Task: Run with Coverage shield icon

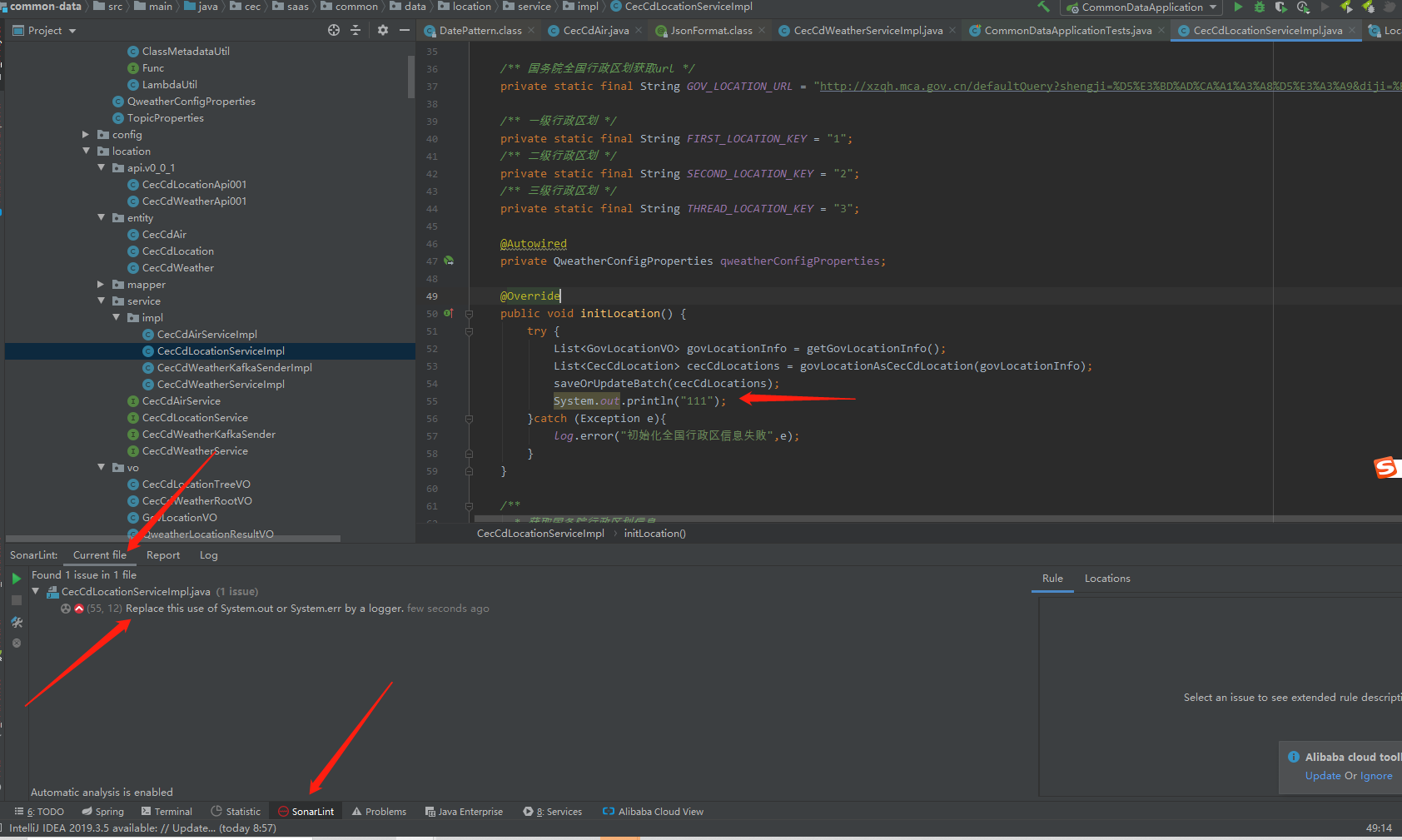Action: (1280, 7)
